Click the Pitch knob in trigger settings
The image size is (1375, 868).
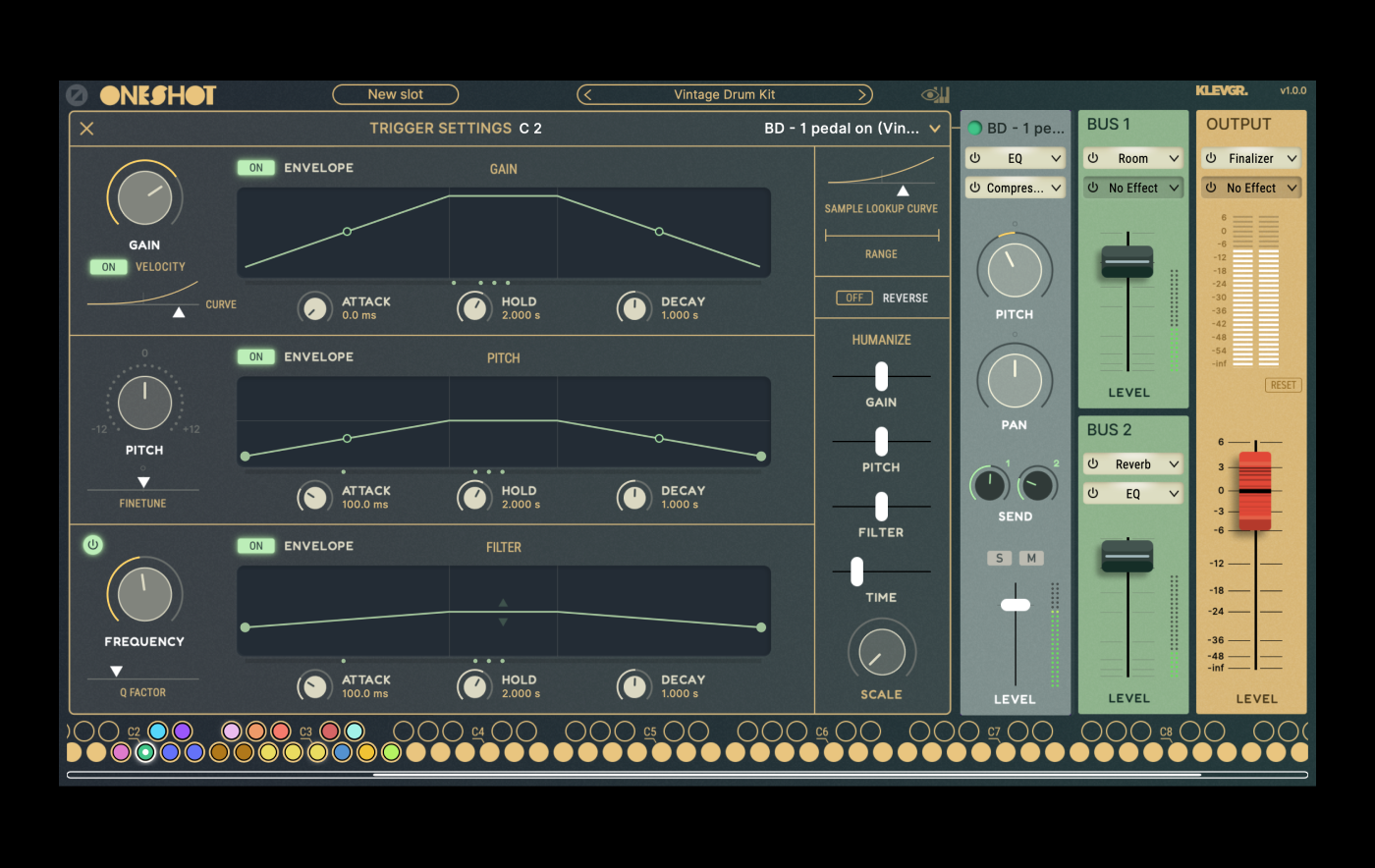[144, 403]
